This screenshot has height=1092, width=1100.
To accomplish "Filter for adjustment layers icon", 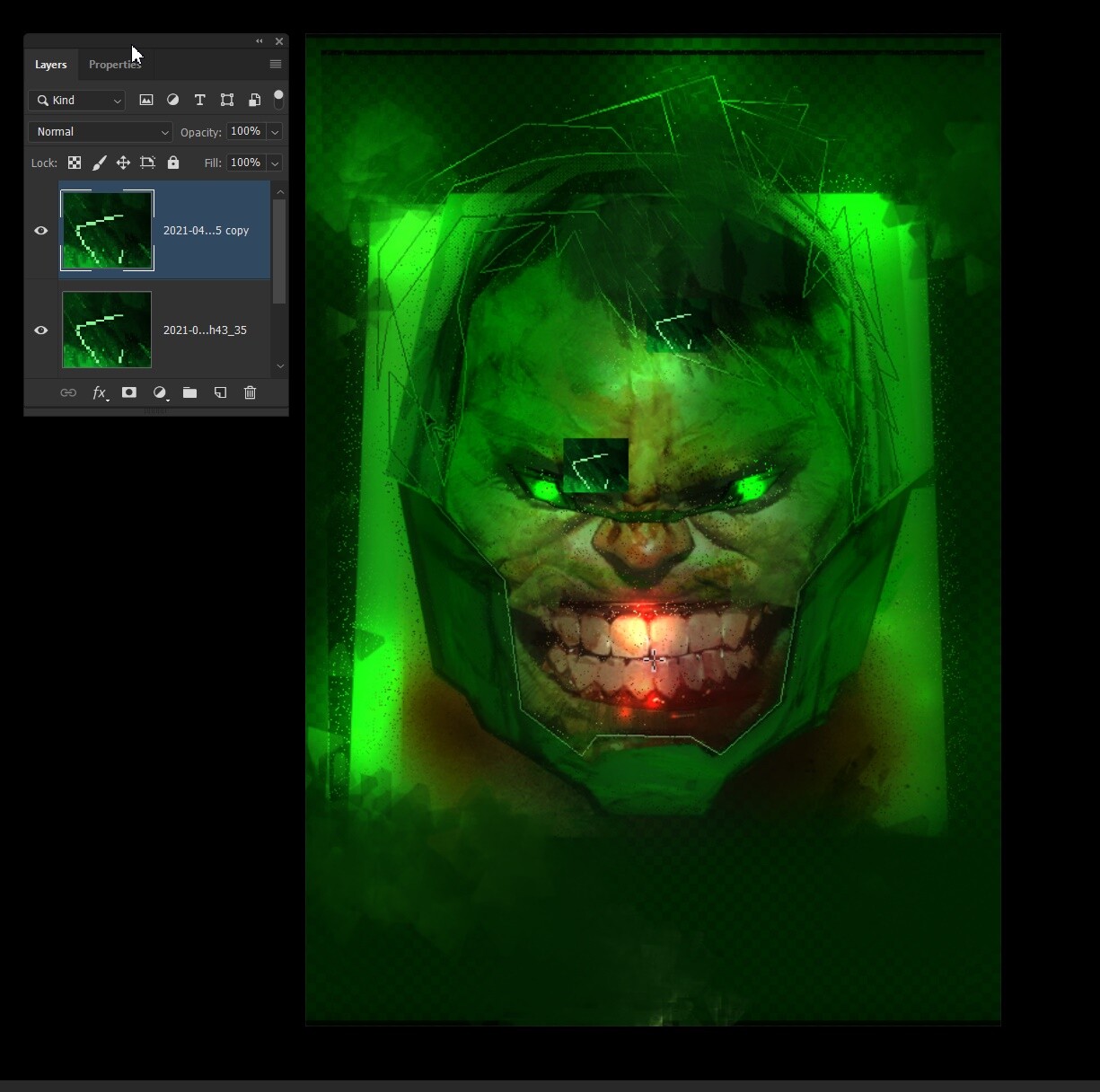I will (x=173, y=101).
